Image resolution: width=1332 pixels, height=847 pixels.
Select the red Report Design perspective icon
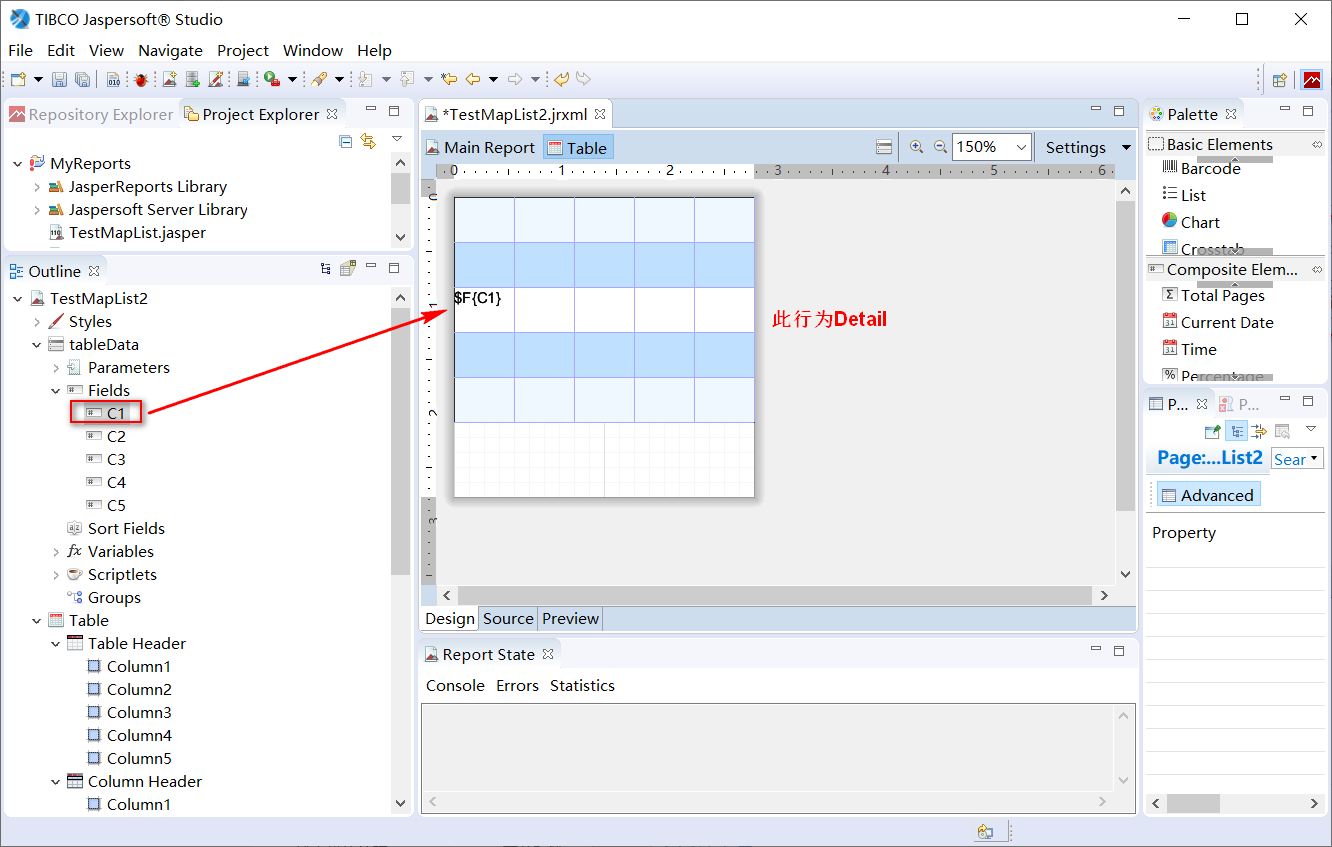1311,80
